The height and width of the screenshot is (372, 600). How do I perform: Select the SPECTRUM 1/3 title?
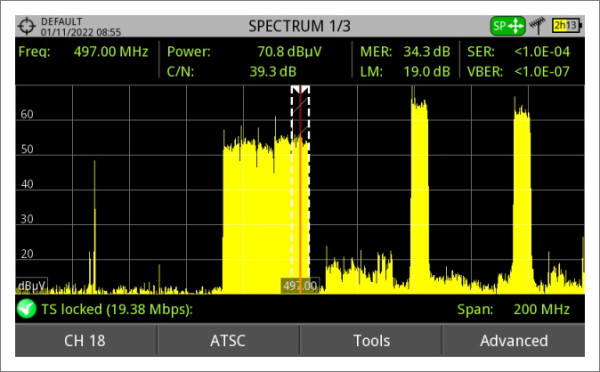[x=299, y=26]
